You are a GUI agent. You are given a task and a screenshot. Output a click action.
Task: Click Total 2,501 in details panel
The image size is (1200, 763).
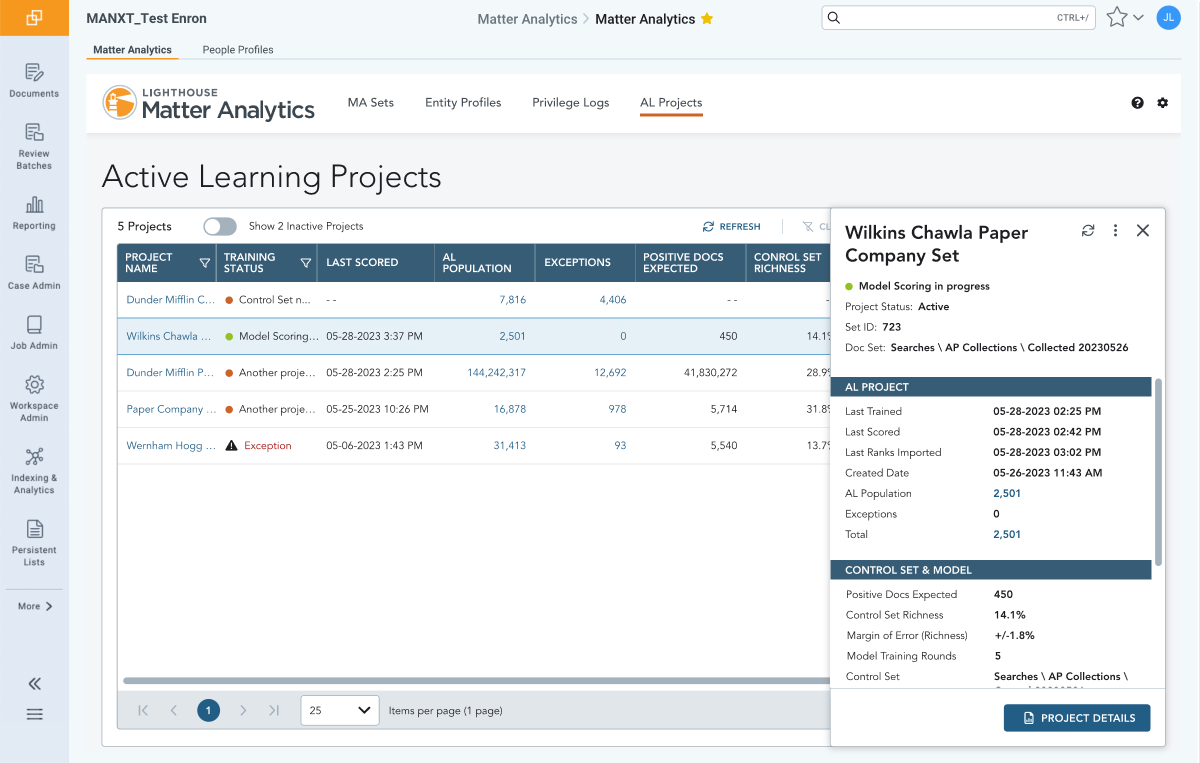[x=1007, y=534]
